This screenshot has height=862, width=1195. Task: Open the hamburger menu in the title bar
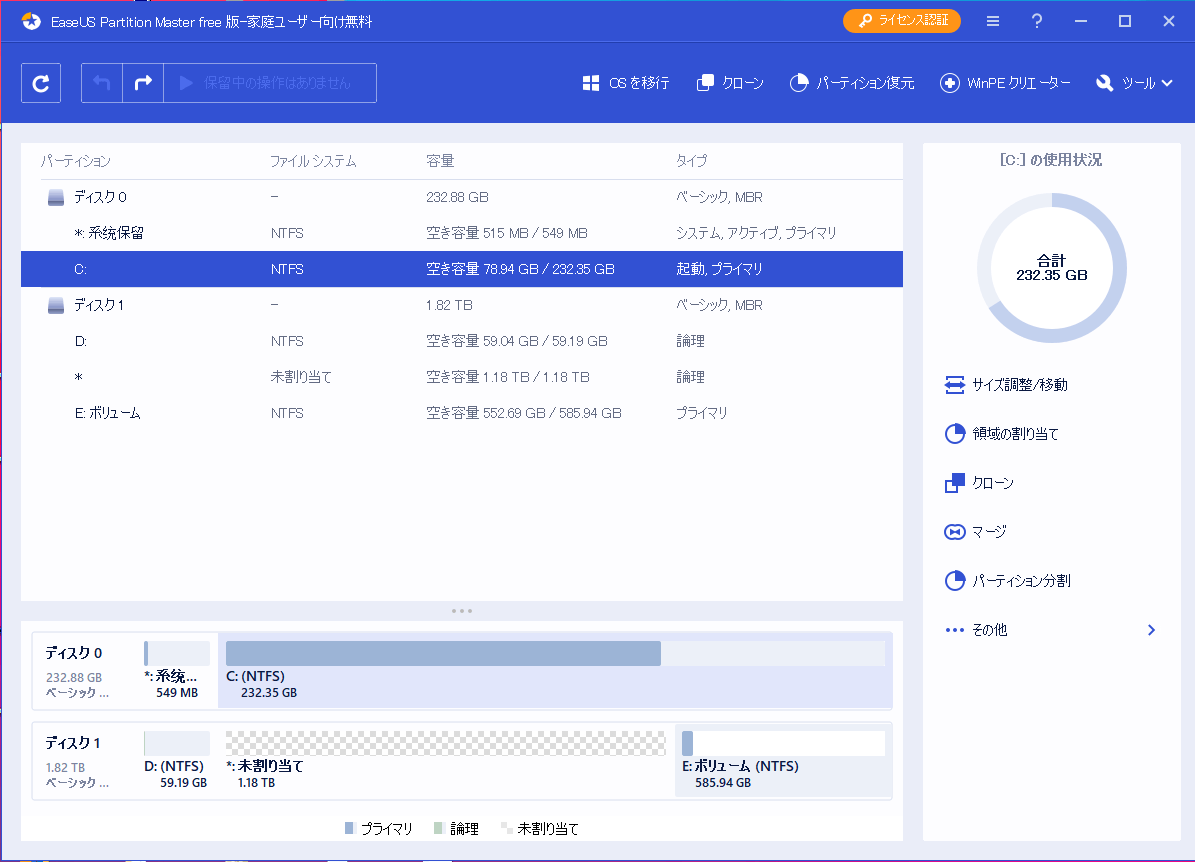coord(992,21)
